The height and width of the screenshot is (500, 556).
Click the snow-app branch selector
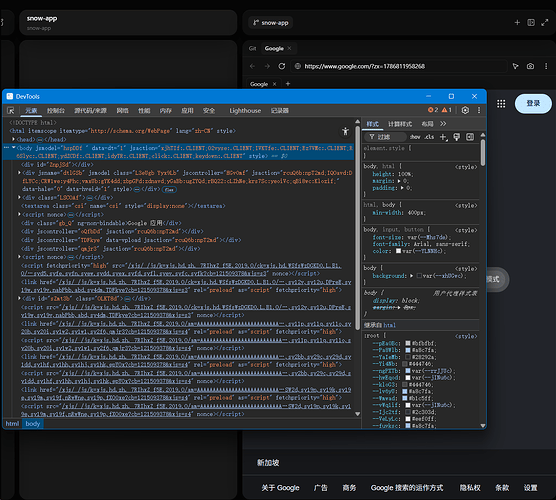271,23
